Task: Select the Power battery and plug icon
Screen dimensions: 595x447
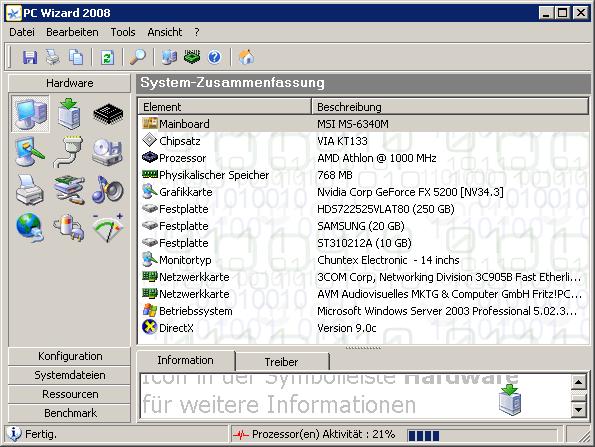Action: (x=69, y=228)
